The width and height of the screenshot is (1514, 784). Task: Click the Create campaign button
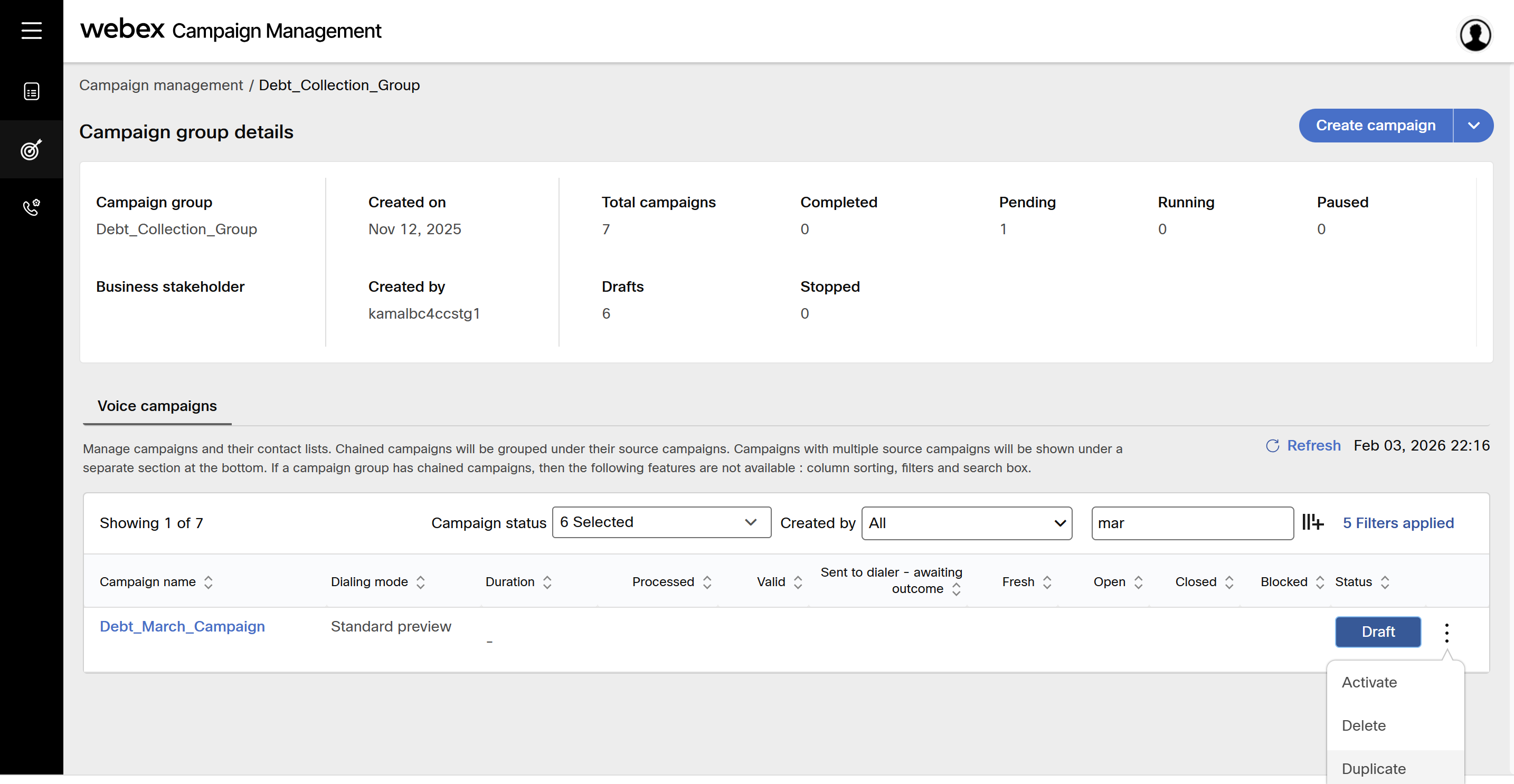pos(1375,126)
